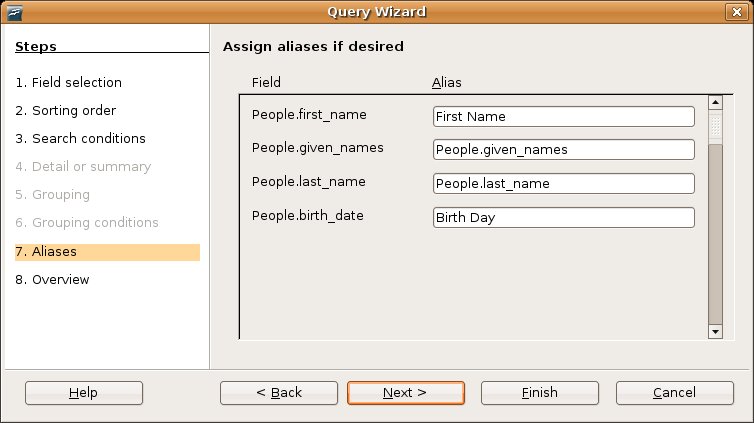The width and height of the screenshot is (754, 423).
Task: Go back with the < Back button
Action: (x=279, y=393)
